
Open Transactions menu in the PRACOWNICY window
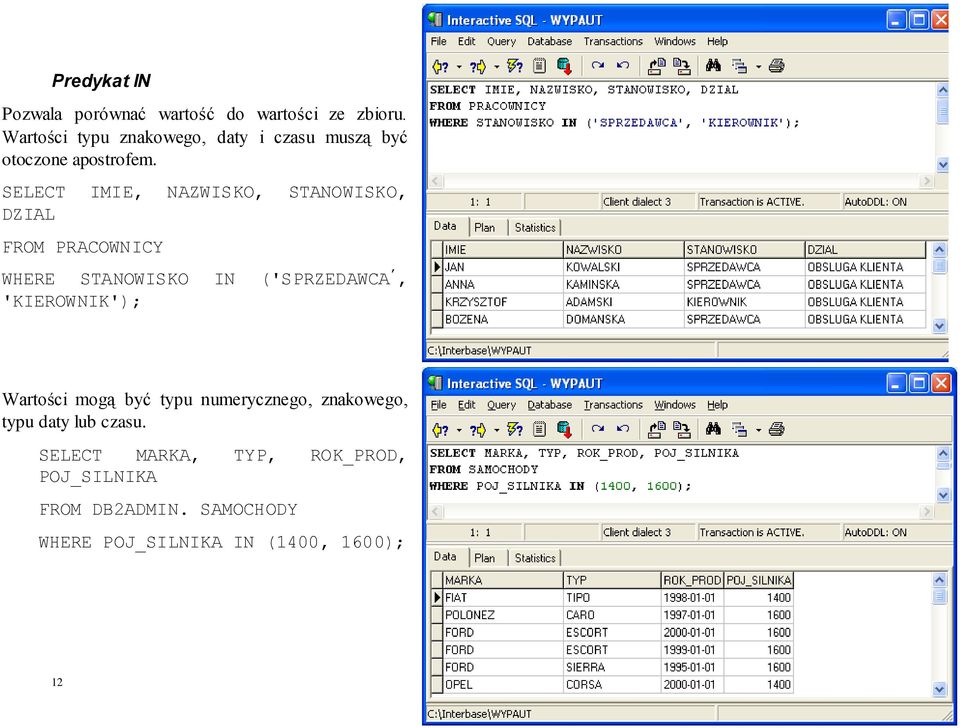[x=613, y=42]
